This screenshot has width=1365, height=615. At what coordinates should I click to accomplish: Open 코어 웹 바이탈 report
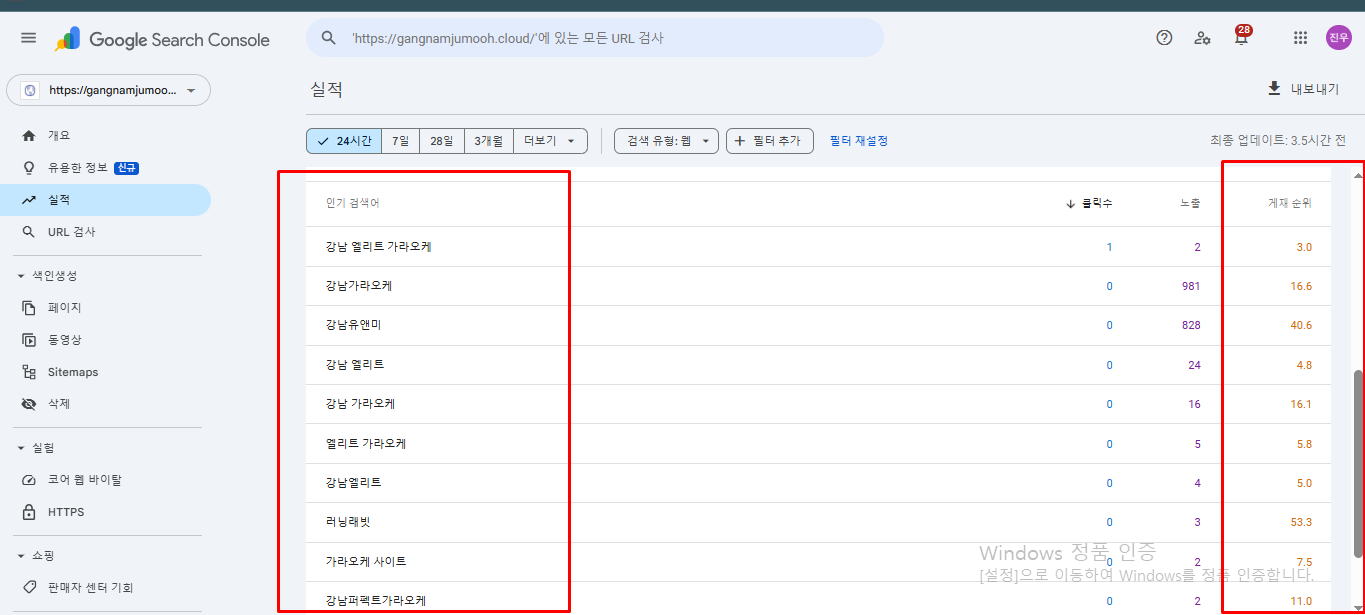pyautogui.click(x=84, y=480)
